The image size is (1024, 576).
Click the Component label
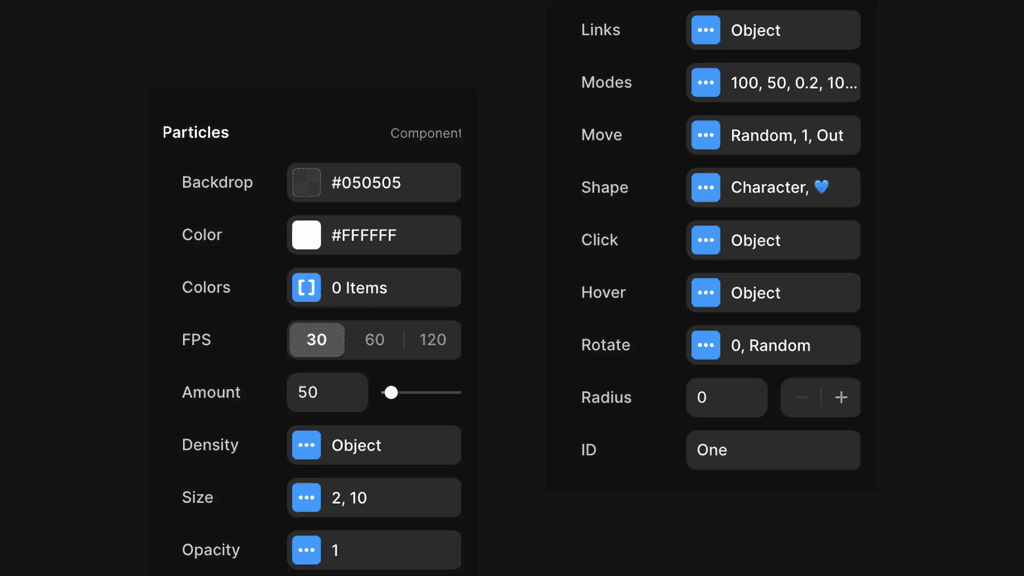point(425,133)
